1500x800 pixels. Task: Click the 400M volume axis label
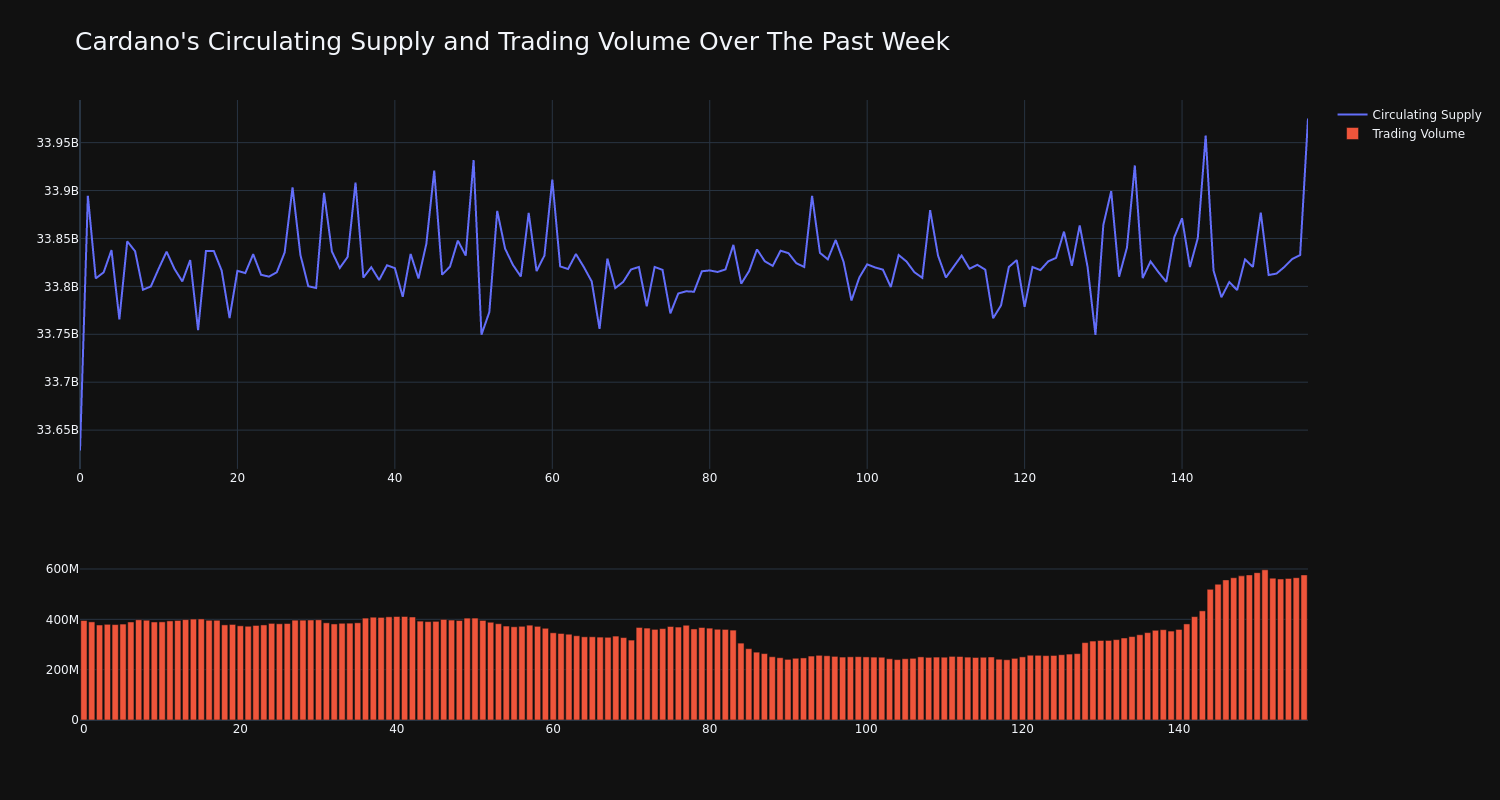(62, 620)
